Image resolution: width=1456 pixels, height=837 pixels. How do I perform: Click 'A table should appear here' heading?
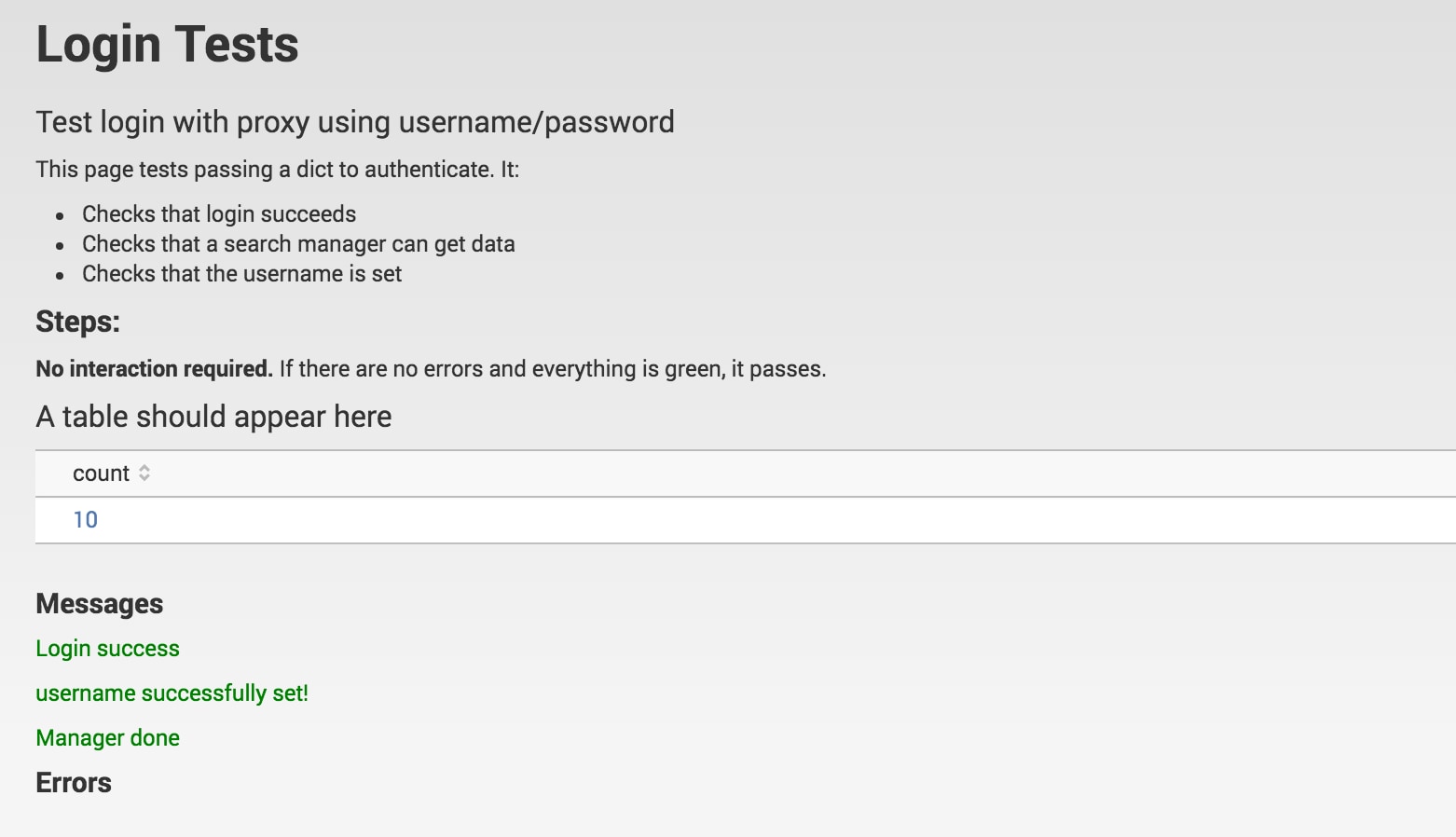[213, 417]
